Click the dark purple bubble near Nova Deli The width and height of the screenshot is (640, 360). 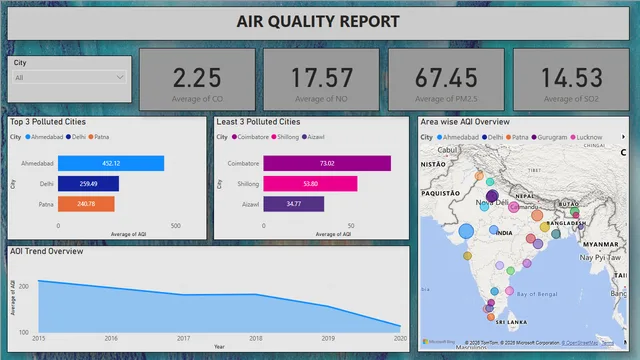tap(492, 196)
